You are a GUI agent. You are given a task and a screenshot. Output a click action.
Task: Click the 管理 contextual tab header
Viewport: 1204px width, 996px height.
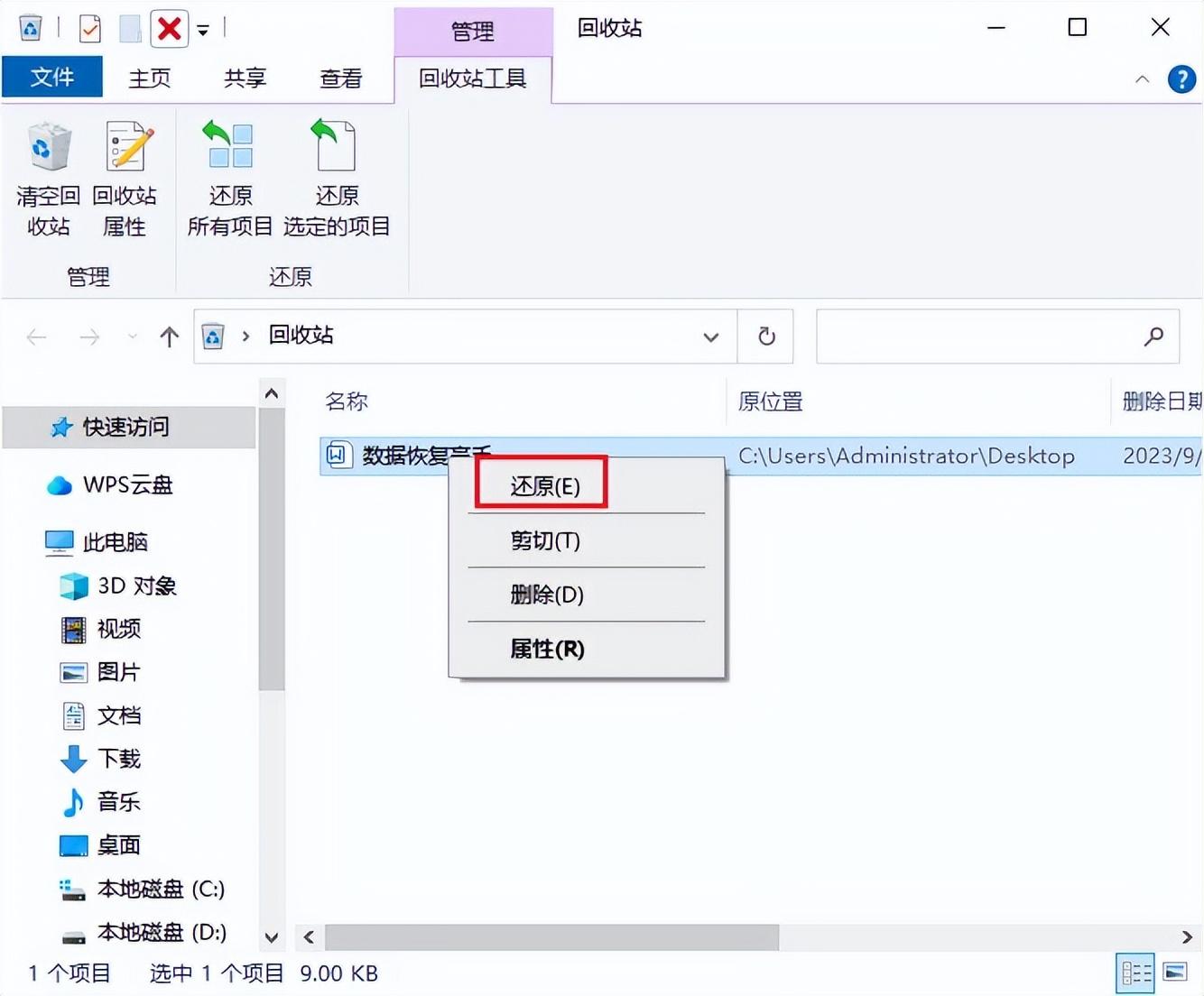473,32
